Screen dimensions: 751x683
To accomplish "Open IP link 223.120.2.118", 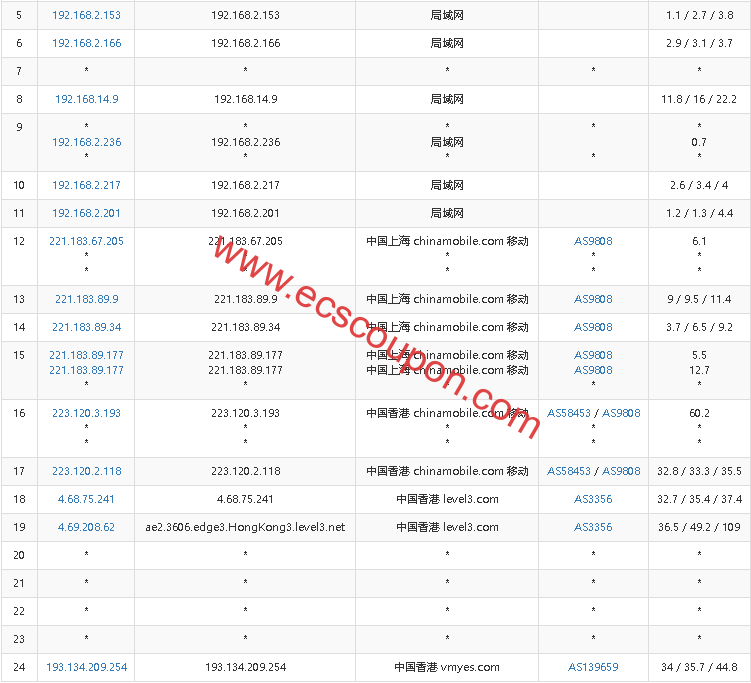I will point(86,471).
